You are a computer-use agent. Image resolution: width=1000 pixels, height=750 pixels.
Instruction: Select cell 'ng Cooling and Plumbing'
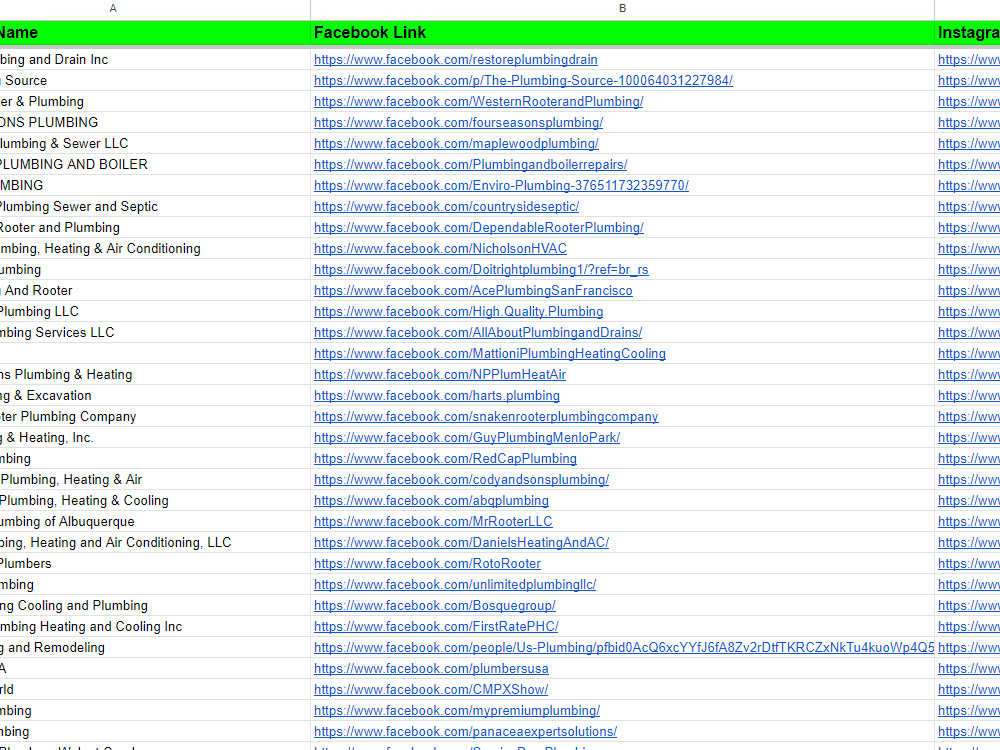[x=155, y=607]
